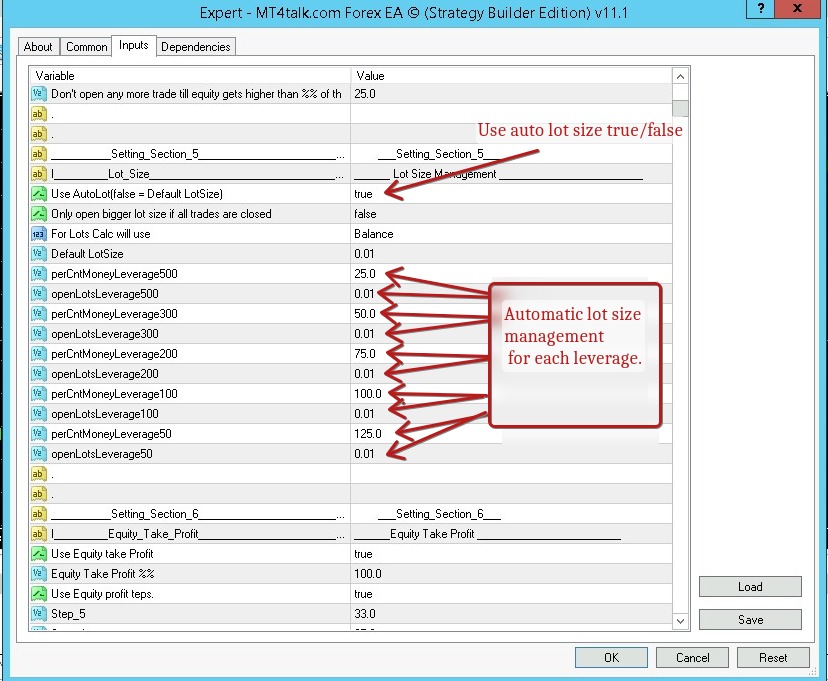The width and height of the screenshot is (828, 681).
Task: Click the ab icon for Setting_Section_6 row
Action: tap(39, 514)
